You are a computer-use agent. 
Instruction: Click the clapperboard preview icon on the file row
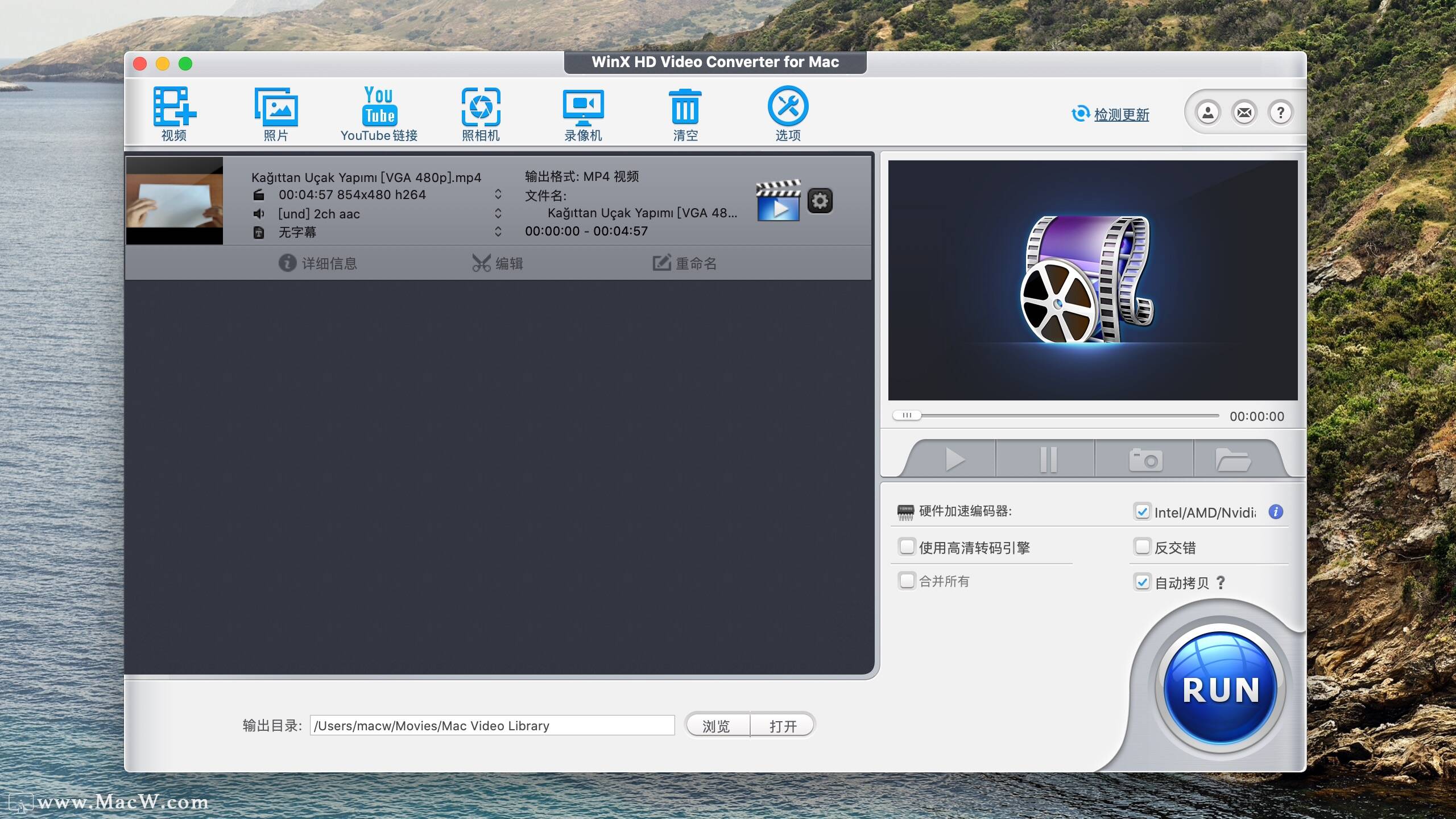(x=777, y=200)
